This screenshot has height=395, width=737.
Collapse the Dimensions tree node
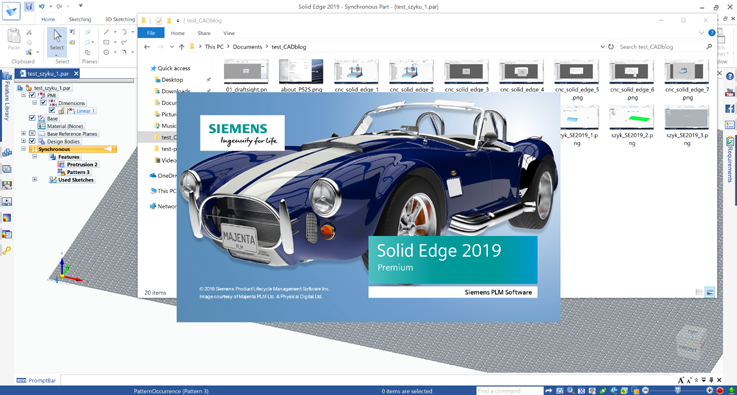pos(34,103)
